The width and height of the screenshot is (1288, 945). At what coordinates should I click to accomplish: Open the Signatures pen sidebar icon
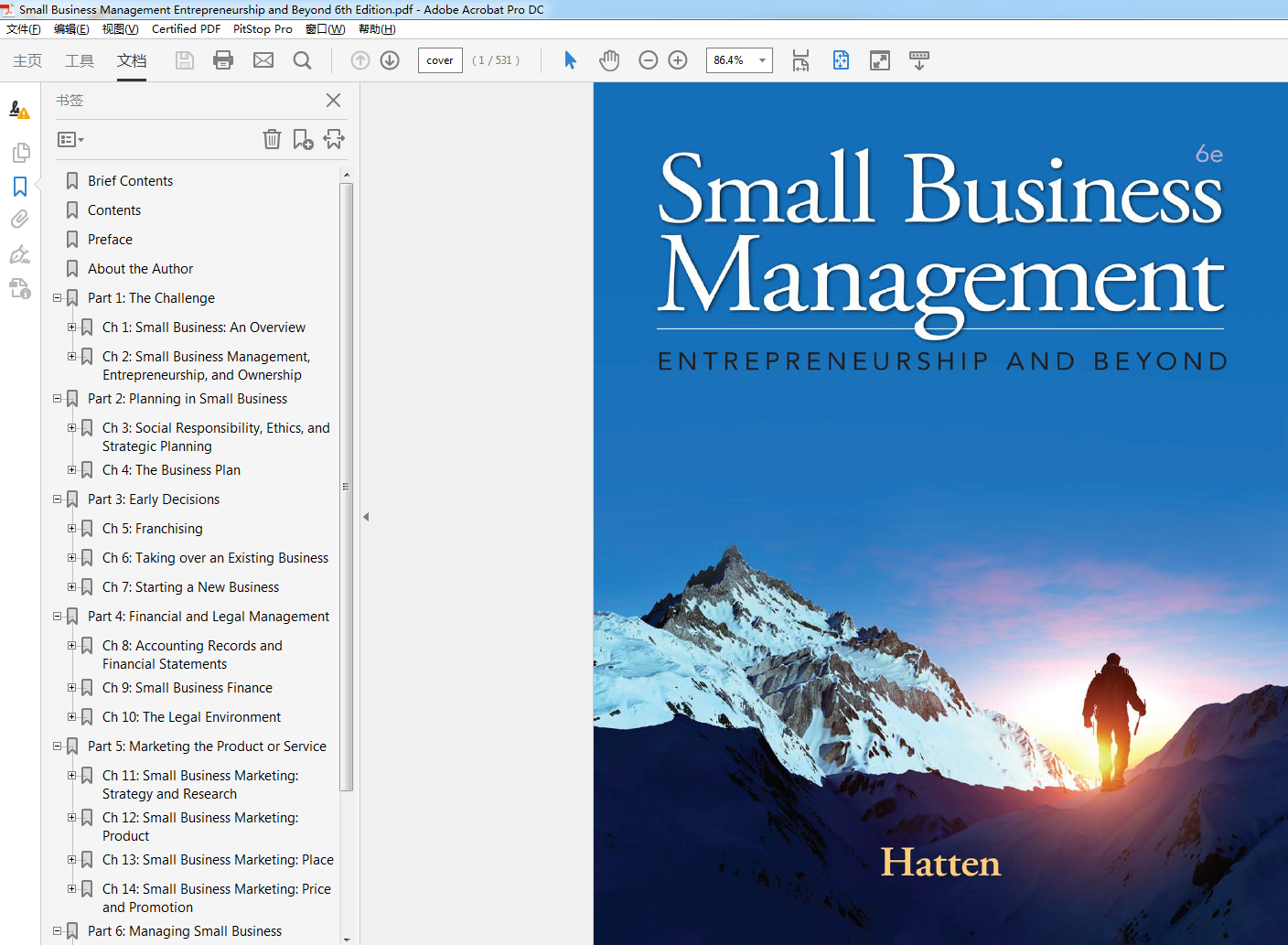(20, 253)
